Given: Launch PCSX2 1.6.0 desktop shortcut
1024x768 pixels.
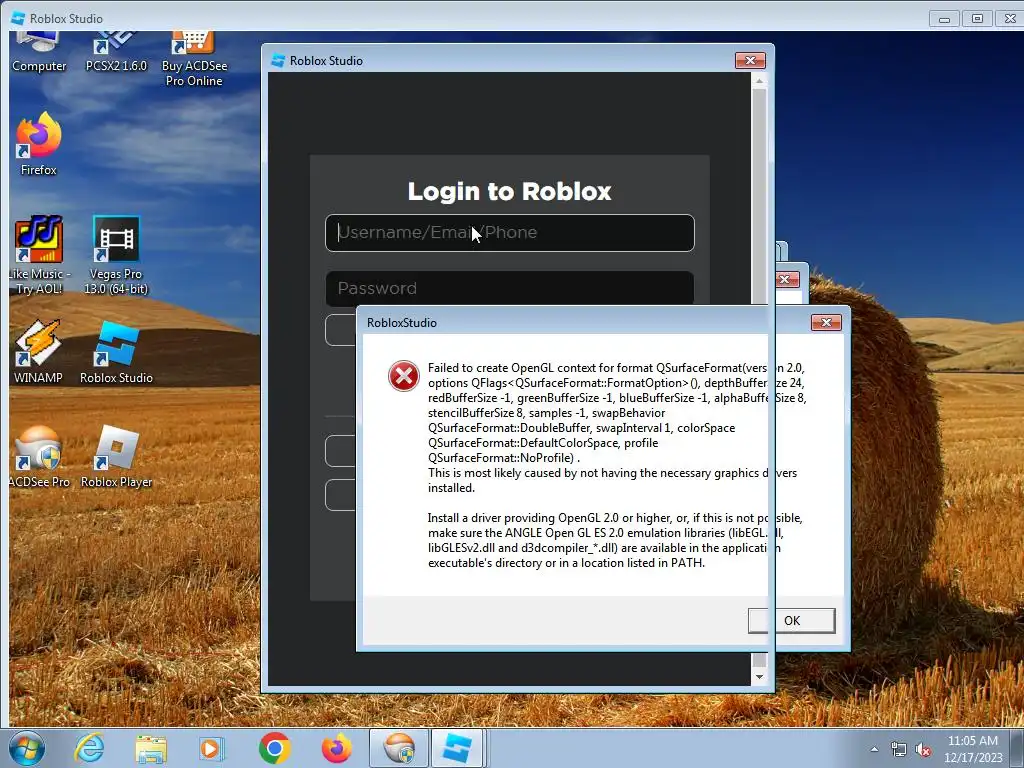Looking at the screenshot, I should (116, 52).
